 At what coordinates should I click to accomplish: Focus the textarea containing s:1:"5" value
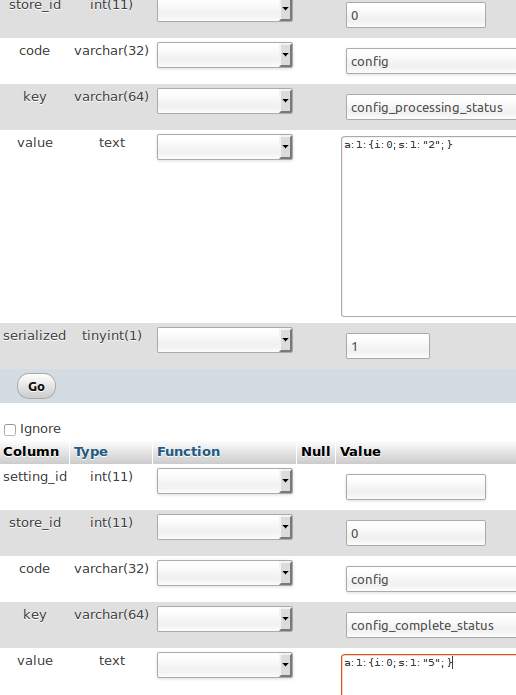click(429, 675)
